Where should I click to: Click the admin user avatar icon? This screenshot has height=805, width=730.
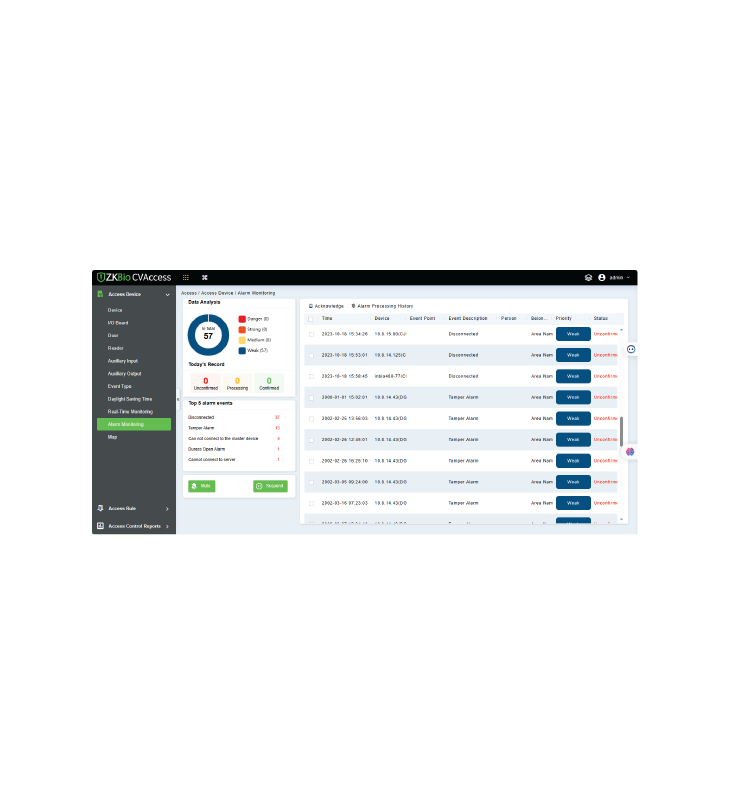click(602, 277)
